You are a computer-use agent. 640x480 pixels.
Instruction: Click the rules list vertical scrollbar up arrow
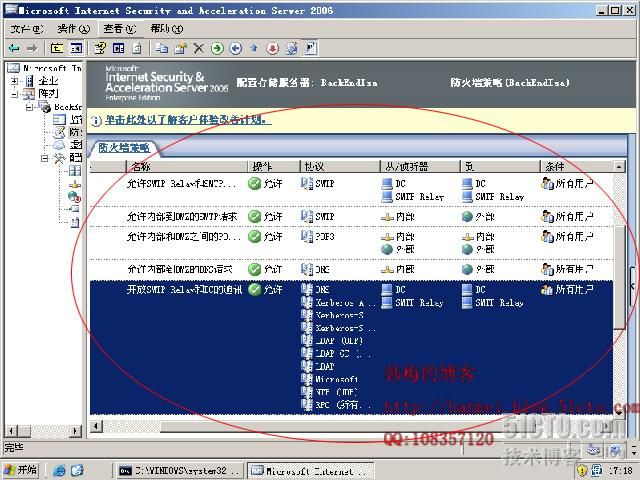tap(619, 167)
